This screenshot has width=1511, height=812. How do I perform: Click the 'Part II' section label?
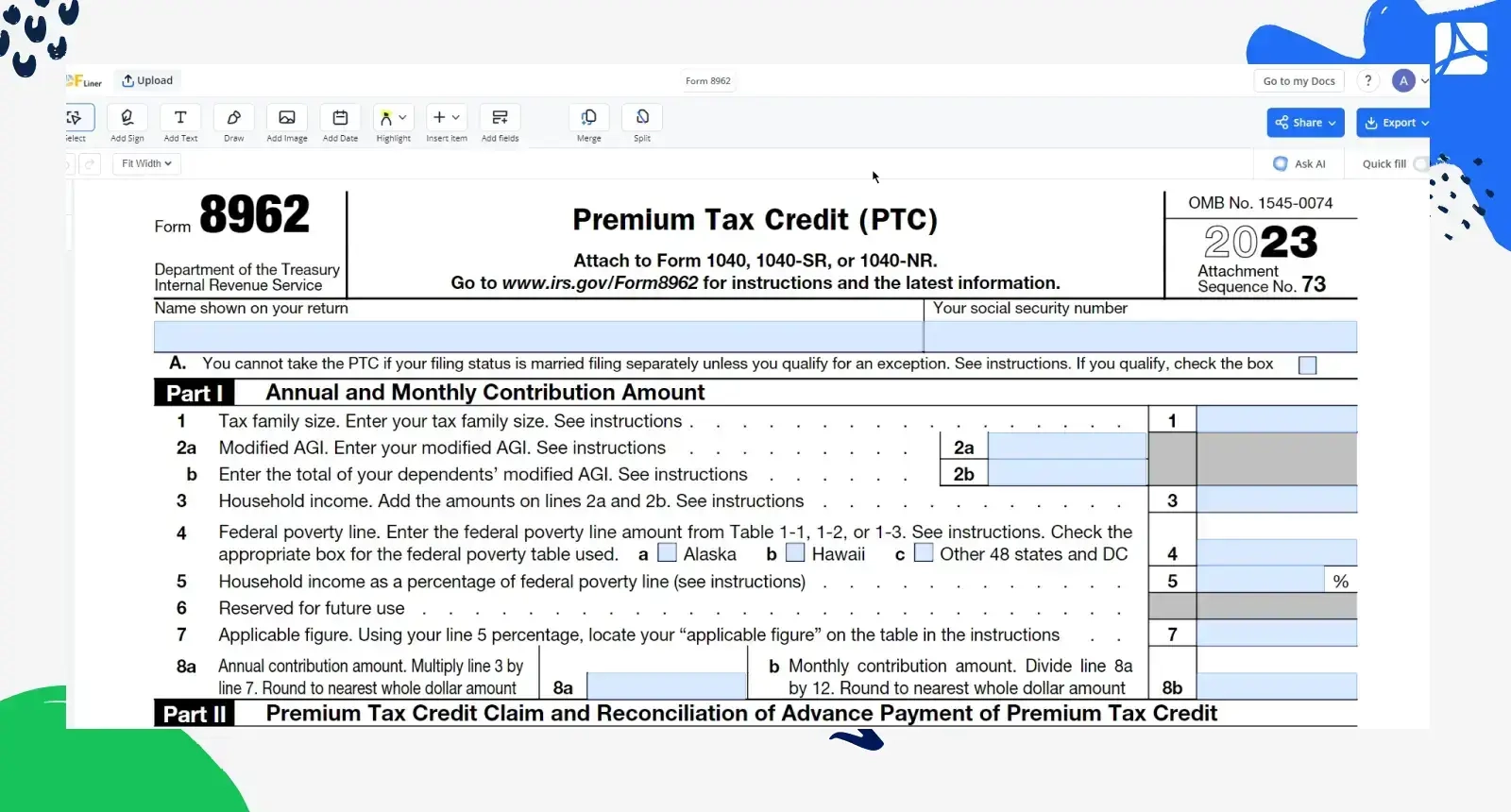click(195, 714)
